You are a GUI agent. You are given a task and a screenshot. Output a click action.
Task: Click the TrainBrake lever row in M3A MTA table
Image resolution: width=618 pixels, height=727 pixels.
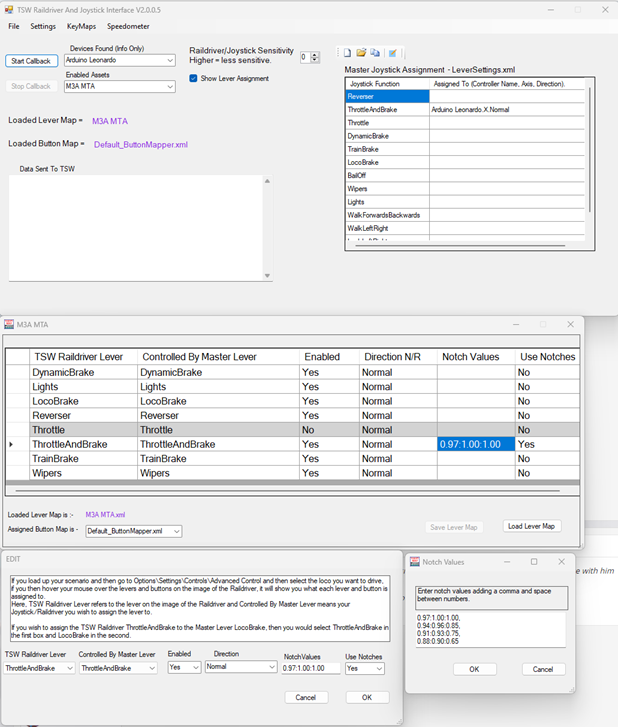[293, 459]
